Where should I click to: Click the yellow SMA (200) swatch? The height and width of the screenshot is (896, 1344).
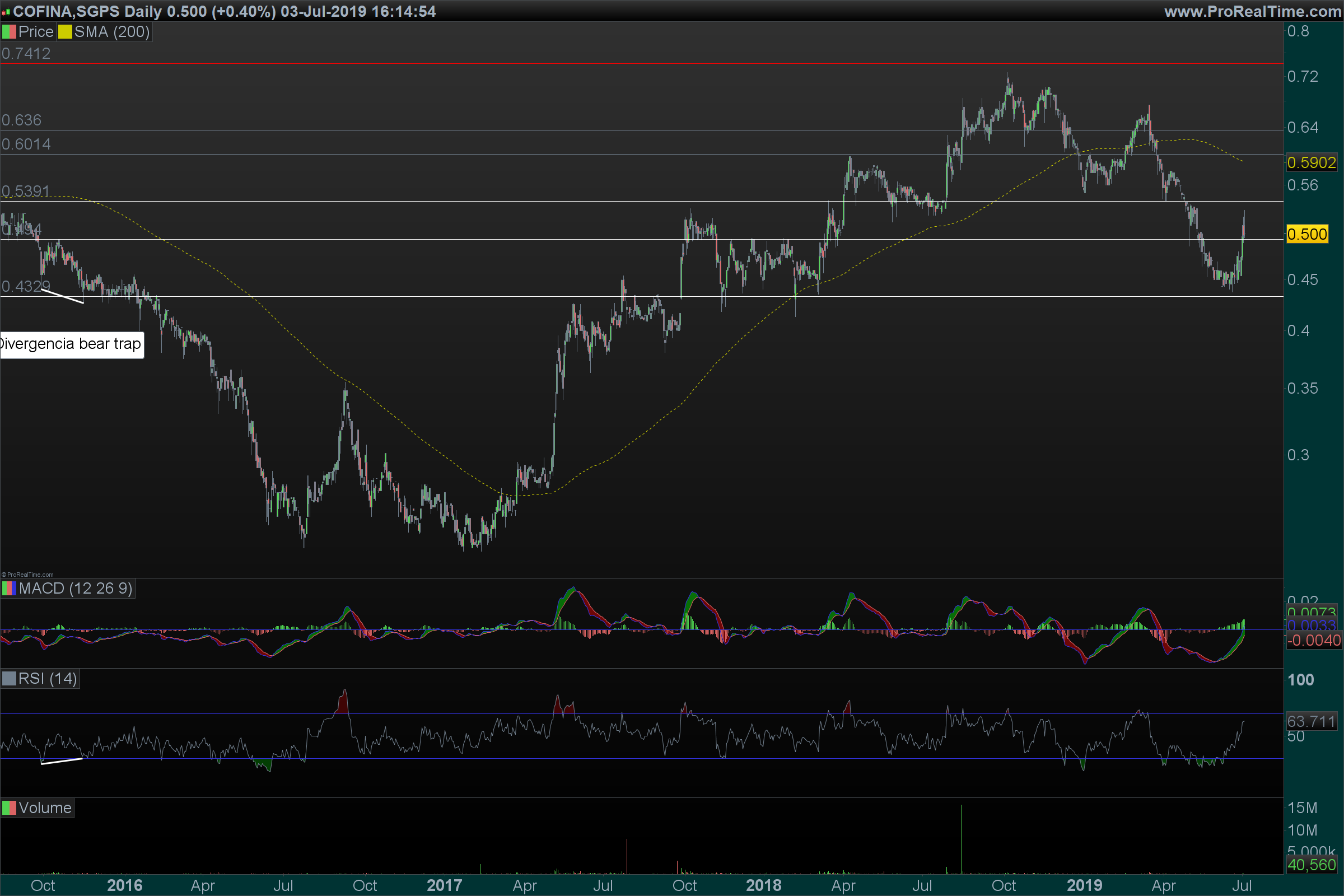[x=65, y=32]
